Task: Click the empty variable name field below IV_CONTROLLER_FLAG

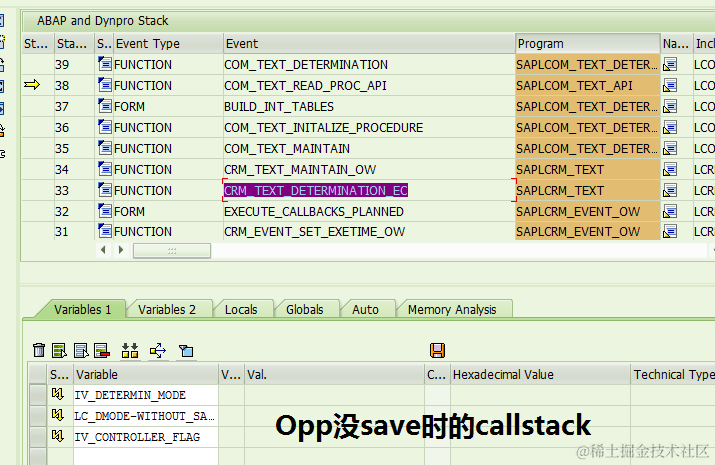Action: 146,456
